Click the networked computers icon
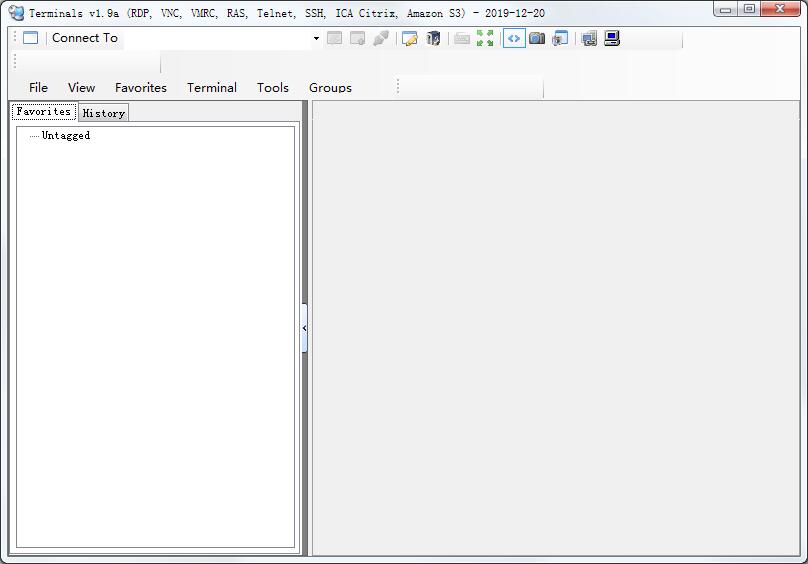This screenshot has width=808, height=564. [x=589, y=38]
